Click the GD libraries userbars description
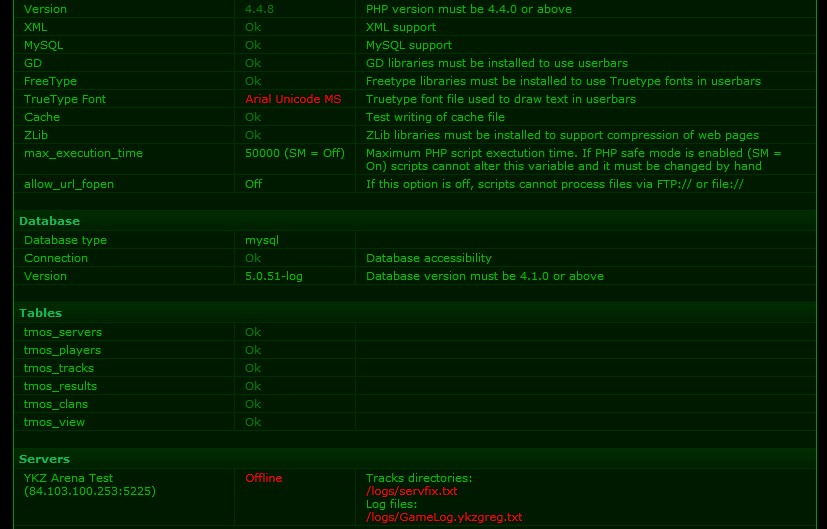This screenshot has height=529, width=827. (x=497, y=63)
